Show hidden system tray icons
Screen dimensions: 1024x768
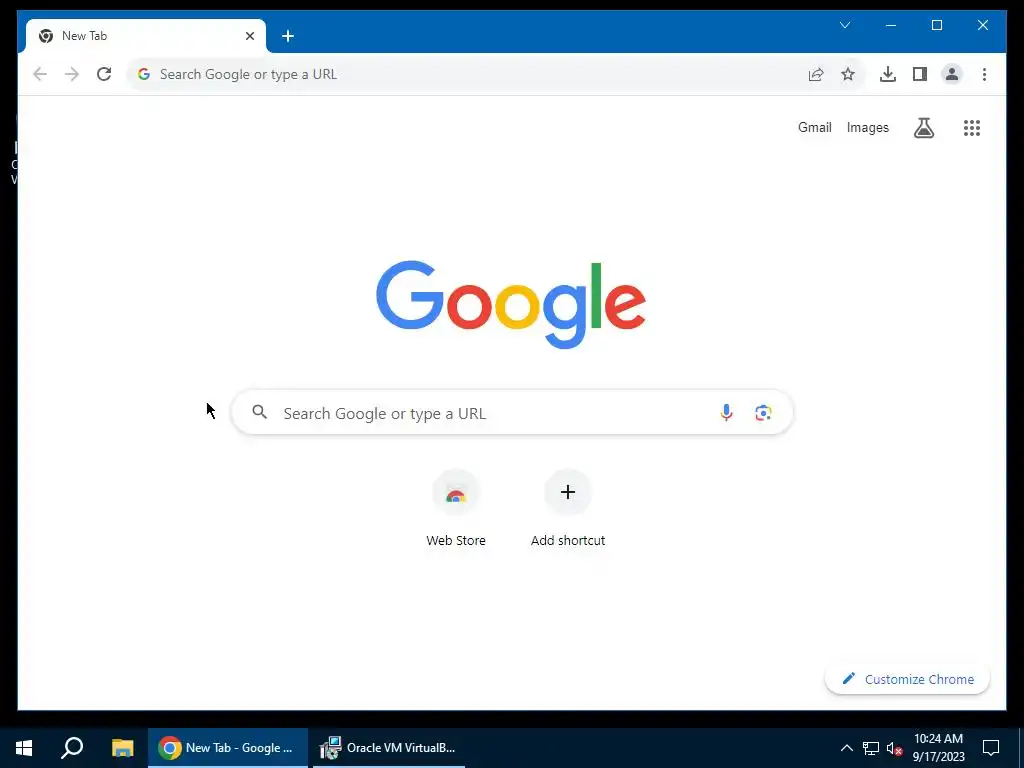pyautogui.click(x=846, y=748)
